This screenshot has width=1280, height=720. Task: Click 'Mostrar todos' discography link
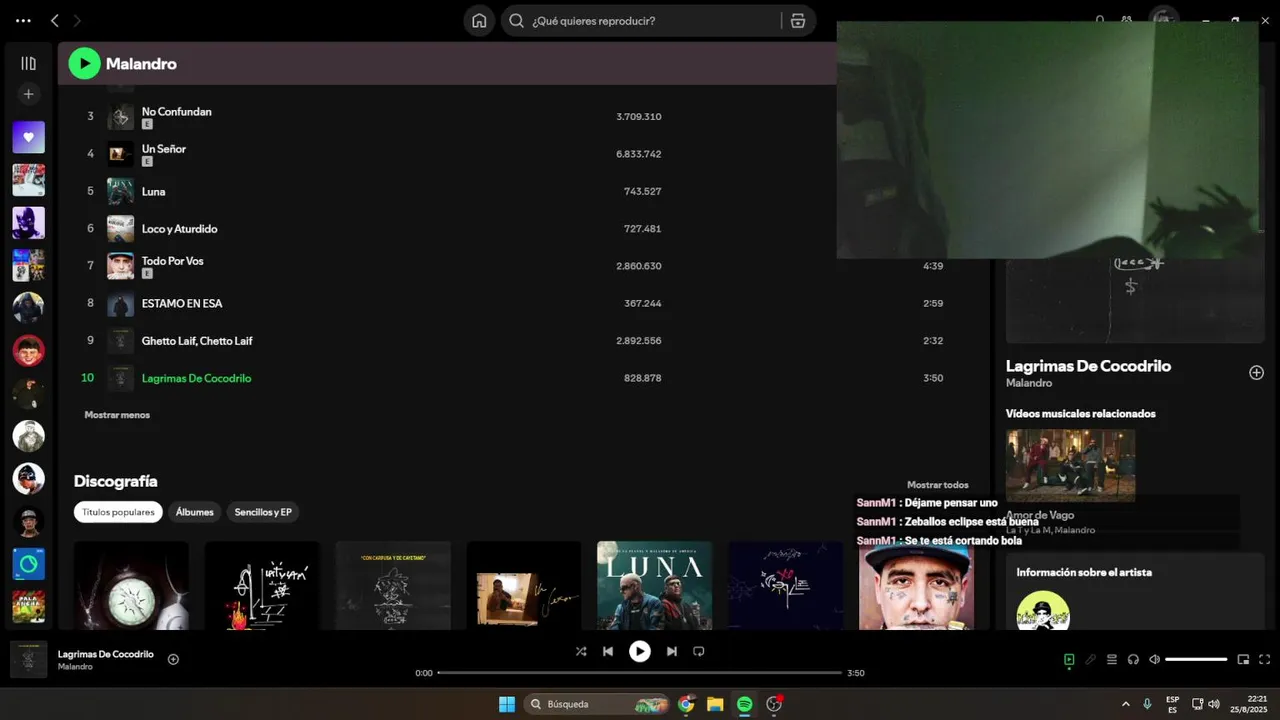point(937,485)
